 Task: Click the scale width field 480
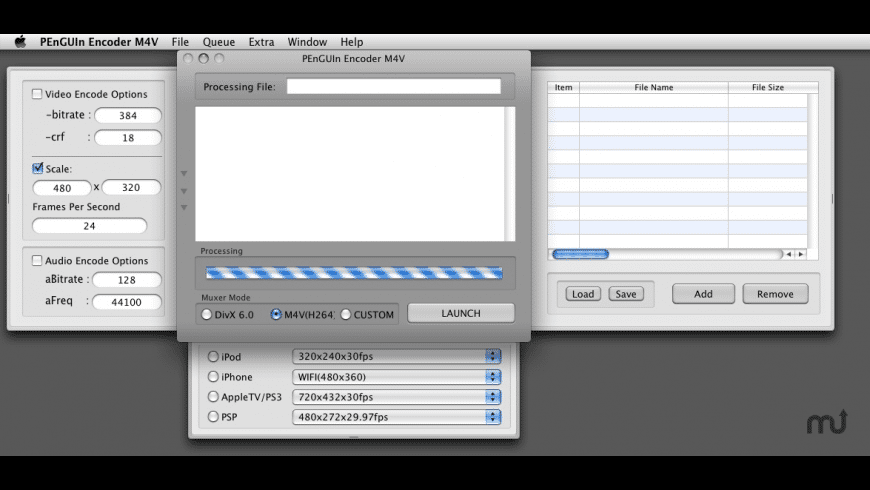(x=62, y=188)
